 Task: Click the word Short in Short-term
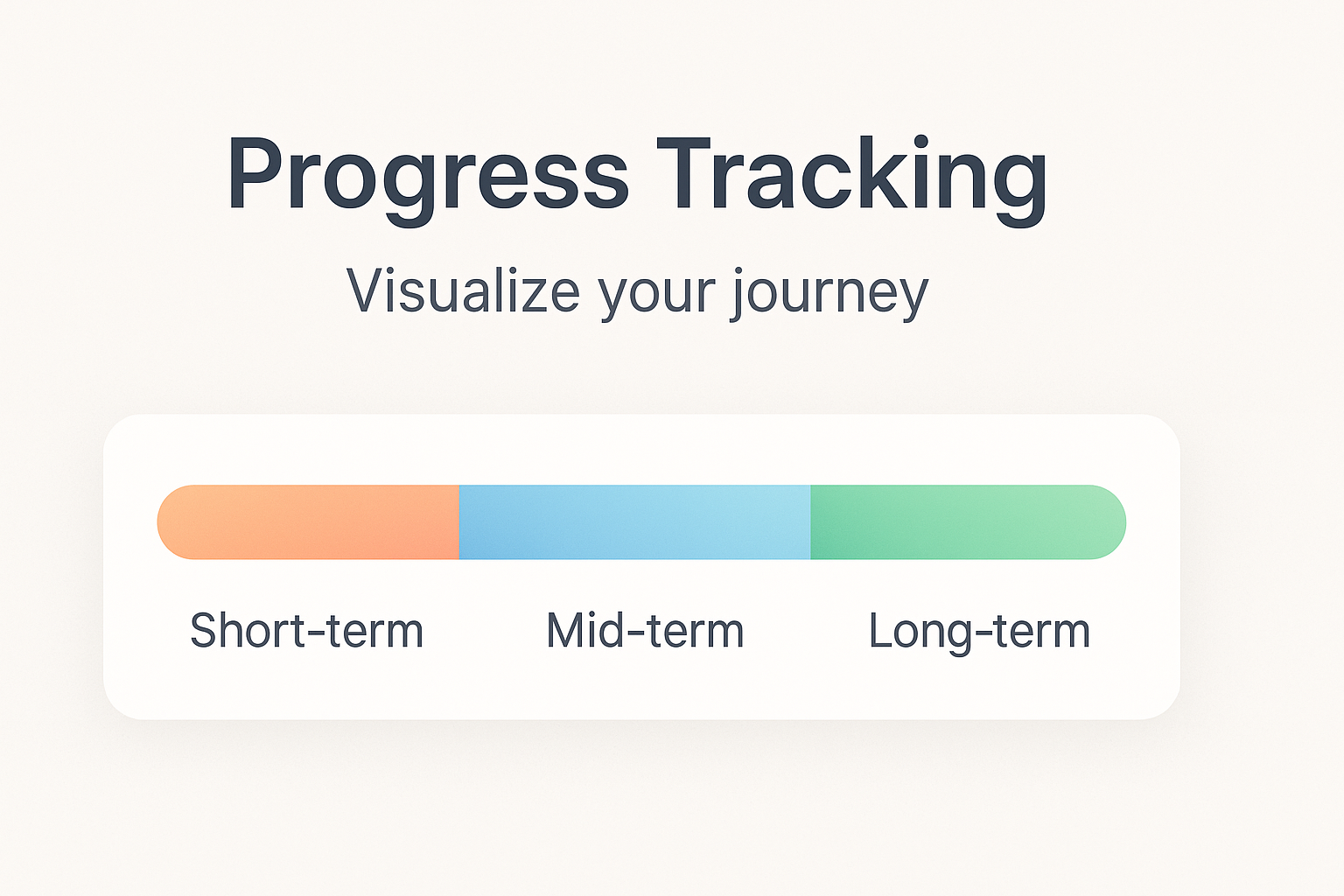coord(239,631)
